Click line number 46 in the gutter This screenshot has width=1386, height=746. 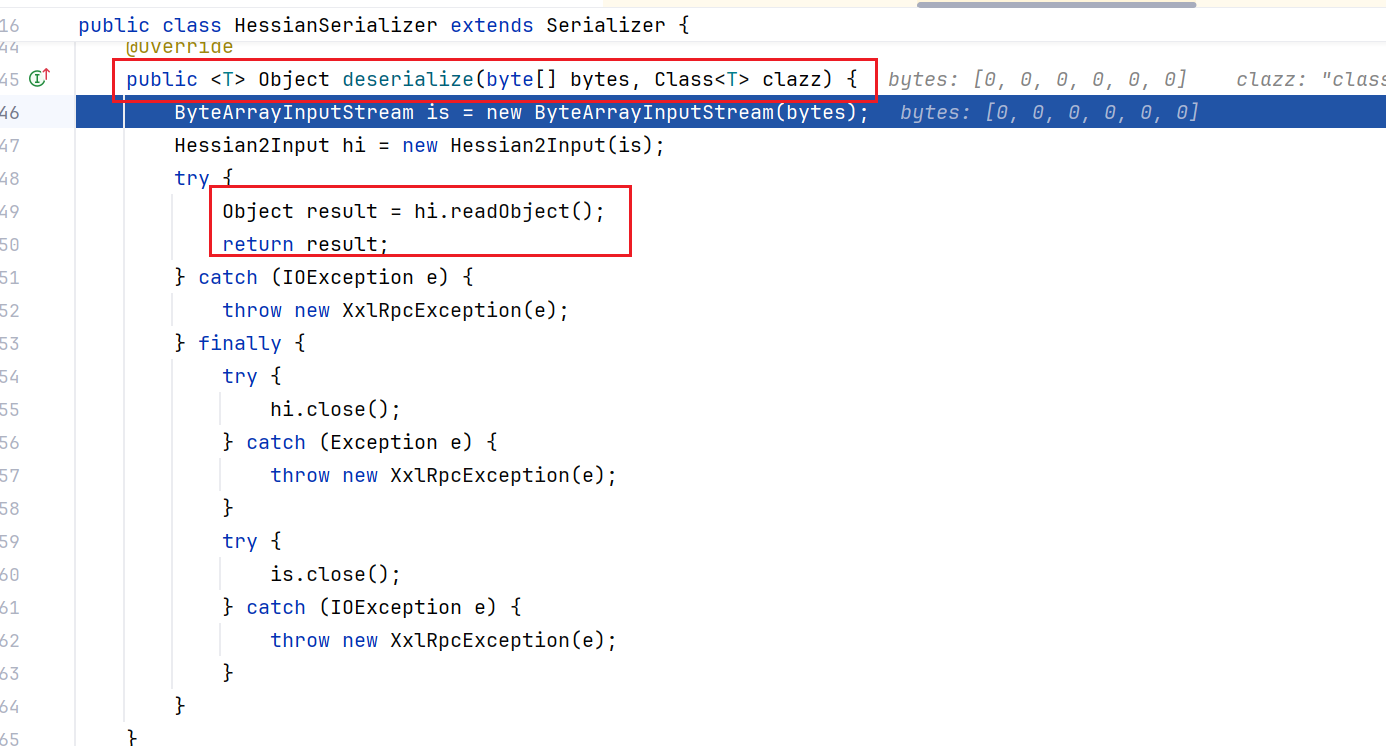[10, 112]
